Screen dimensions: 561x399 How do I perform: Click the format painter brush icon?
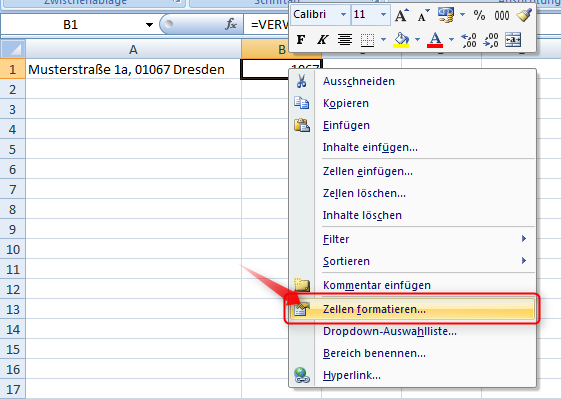pos(524,15)
